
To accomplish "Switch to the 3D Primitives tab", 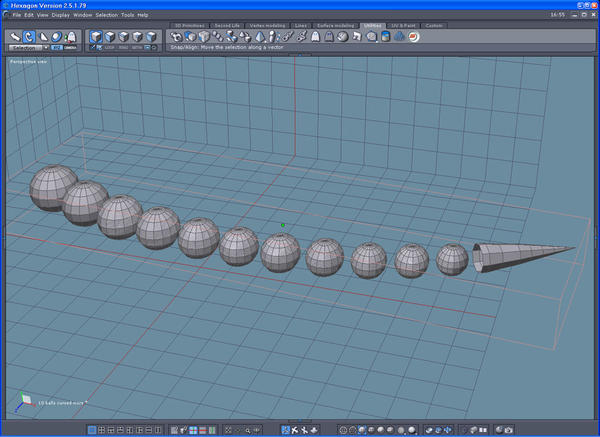I will click(x=189, y=26).
